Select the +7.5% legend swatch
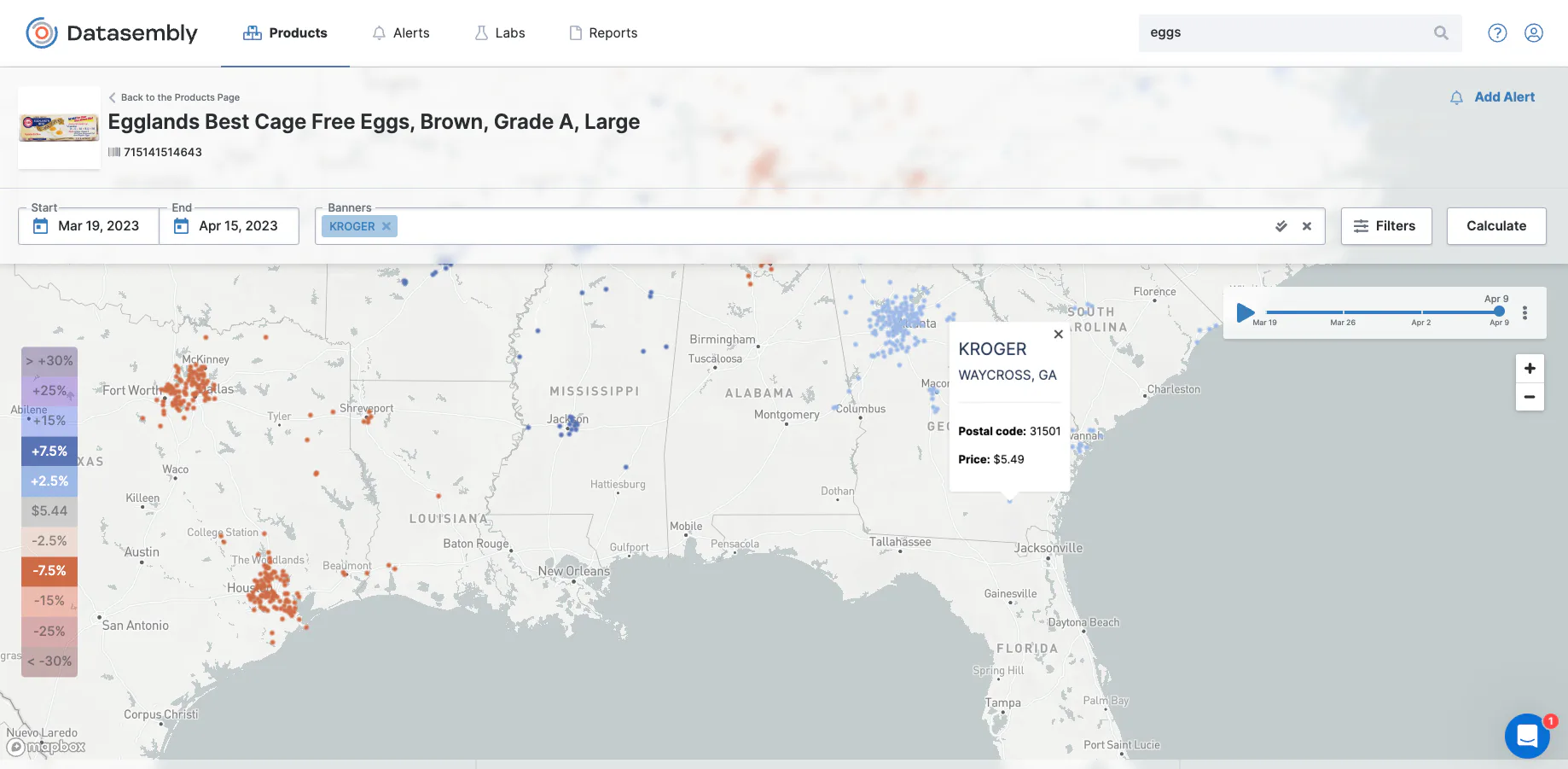Screen dimensions: 1568x769 click(x=49, y=451)
